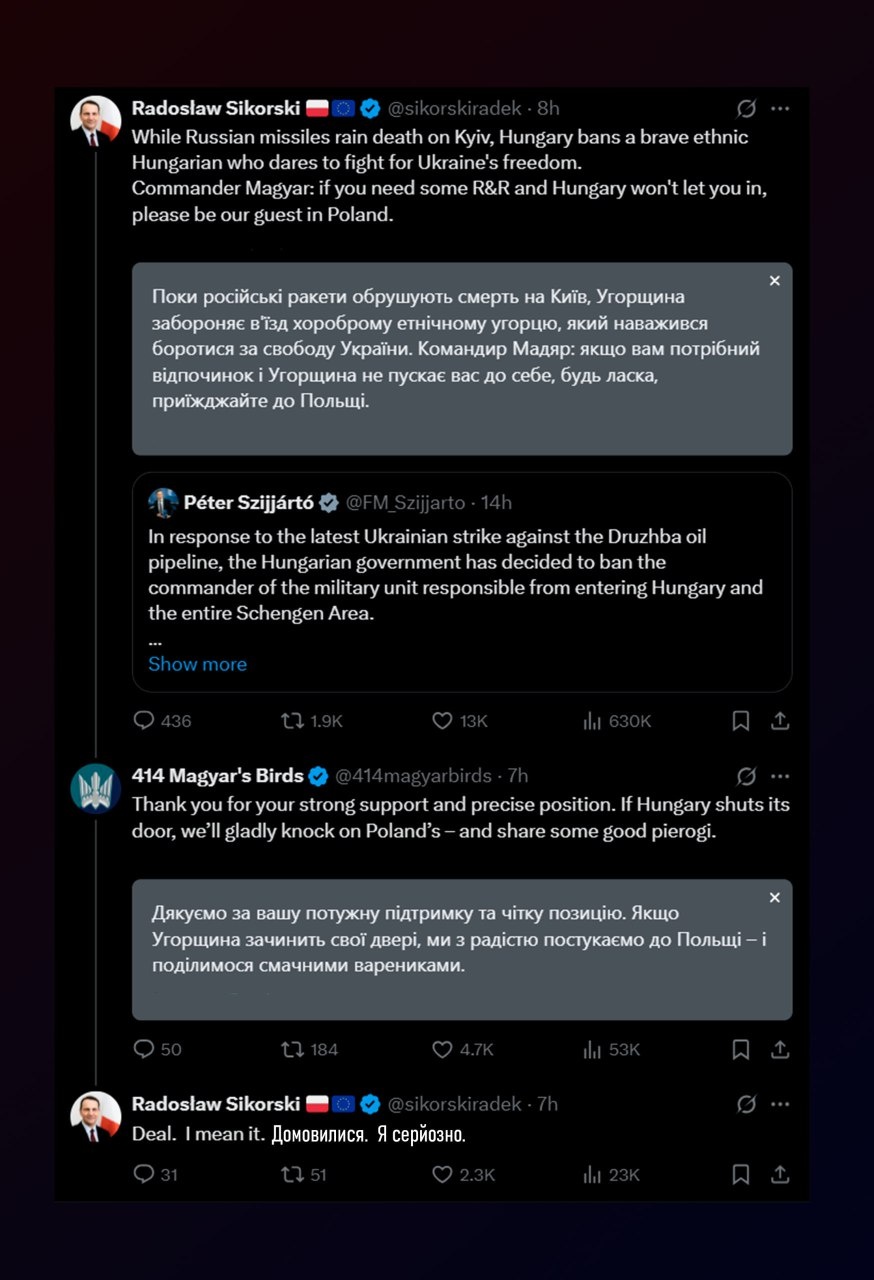The image size is (874, 1280).
Task: Open more options on Magyar's Birds tweet
Action: [x=781, y=776]
